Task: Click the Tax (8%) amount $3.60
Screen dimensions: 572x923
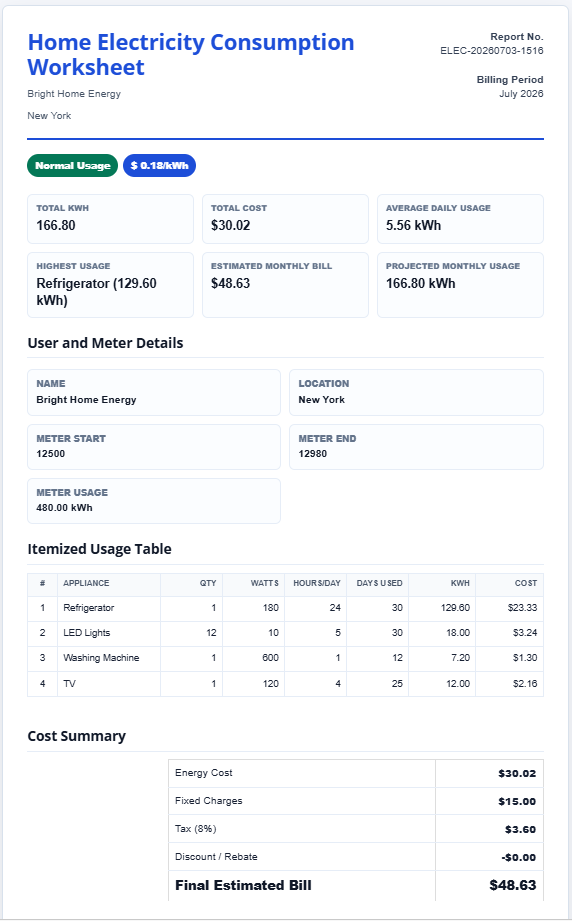Action: coord(520,829)
